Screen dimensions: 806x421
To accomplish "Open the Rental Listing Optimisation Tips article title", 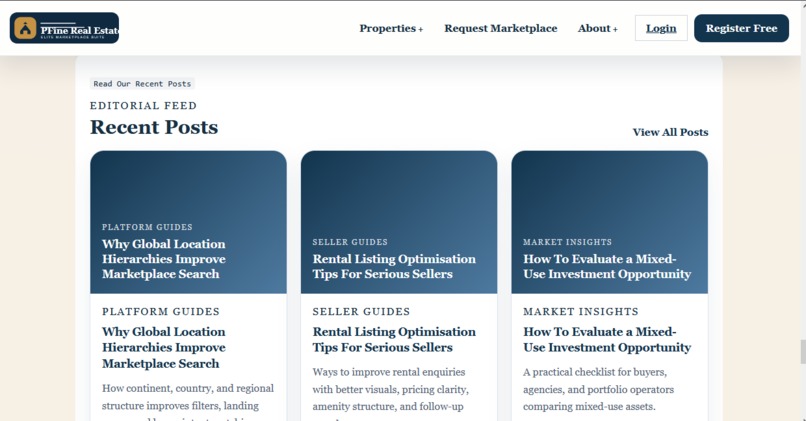I will pyautogui.click(x=394, y=339).
